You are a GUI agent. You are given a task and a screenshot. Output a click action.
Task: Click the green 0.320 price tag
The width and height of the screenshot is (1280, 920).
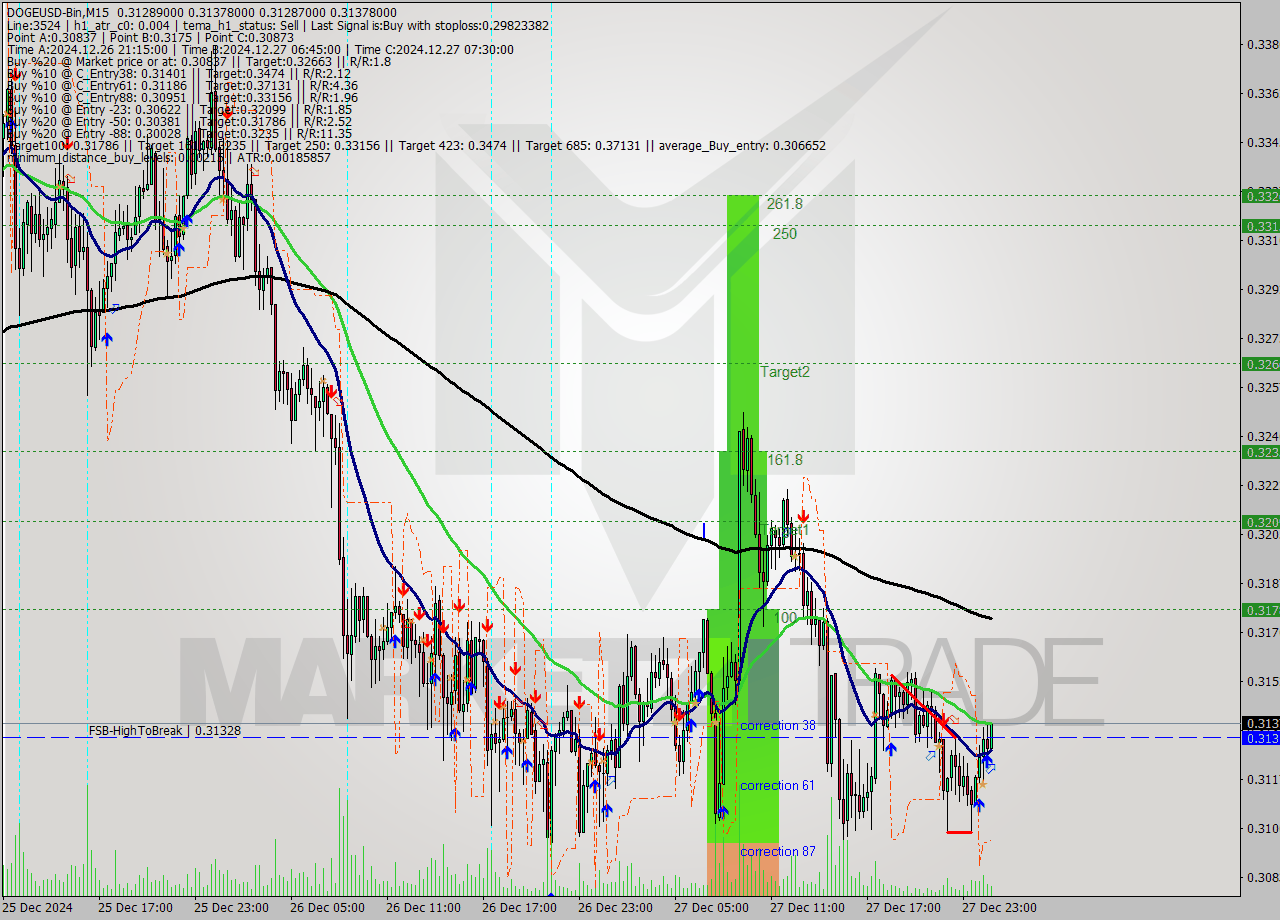(1260, 521)
